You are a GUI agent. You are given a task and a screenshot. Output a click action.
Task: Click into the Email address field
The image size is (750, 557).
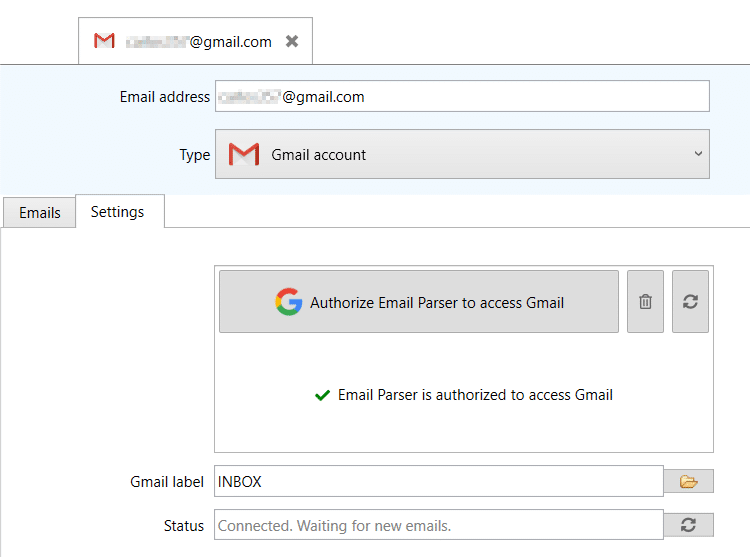point(462,96)
